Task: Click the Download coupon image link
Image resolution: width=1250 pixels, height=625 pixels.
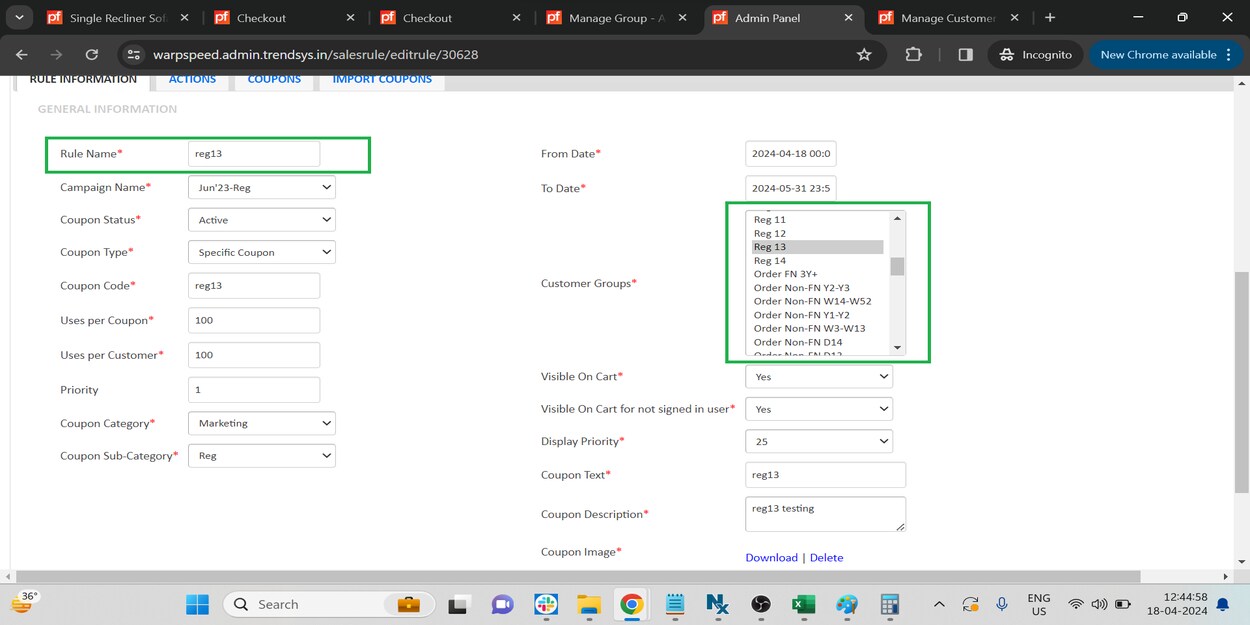Action: click(771, 558)
